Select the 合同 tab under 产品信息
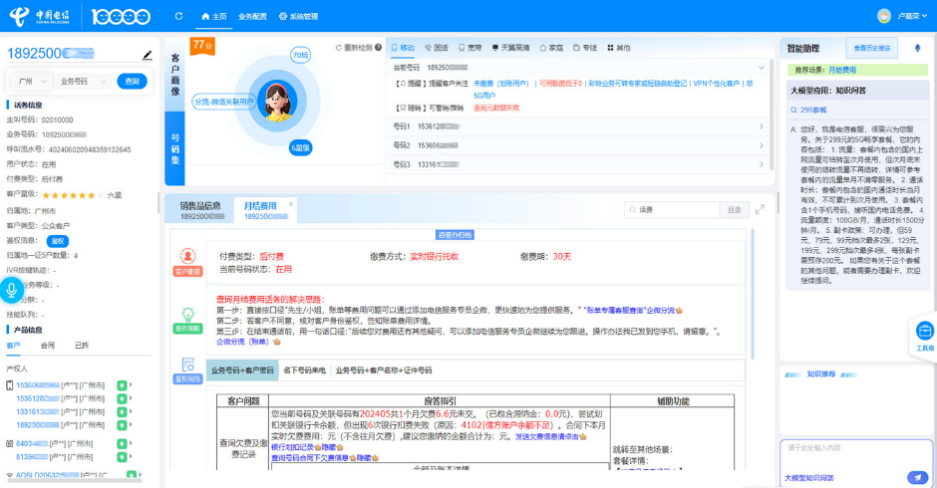The image size is (937, 488). tap(48, 345)
